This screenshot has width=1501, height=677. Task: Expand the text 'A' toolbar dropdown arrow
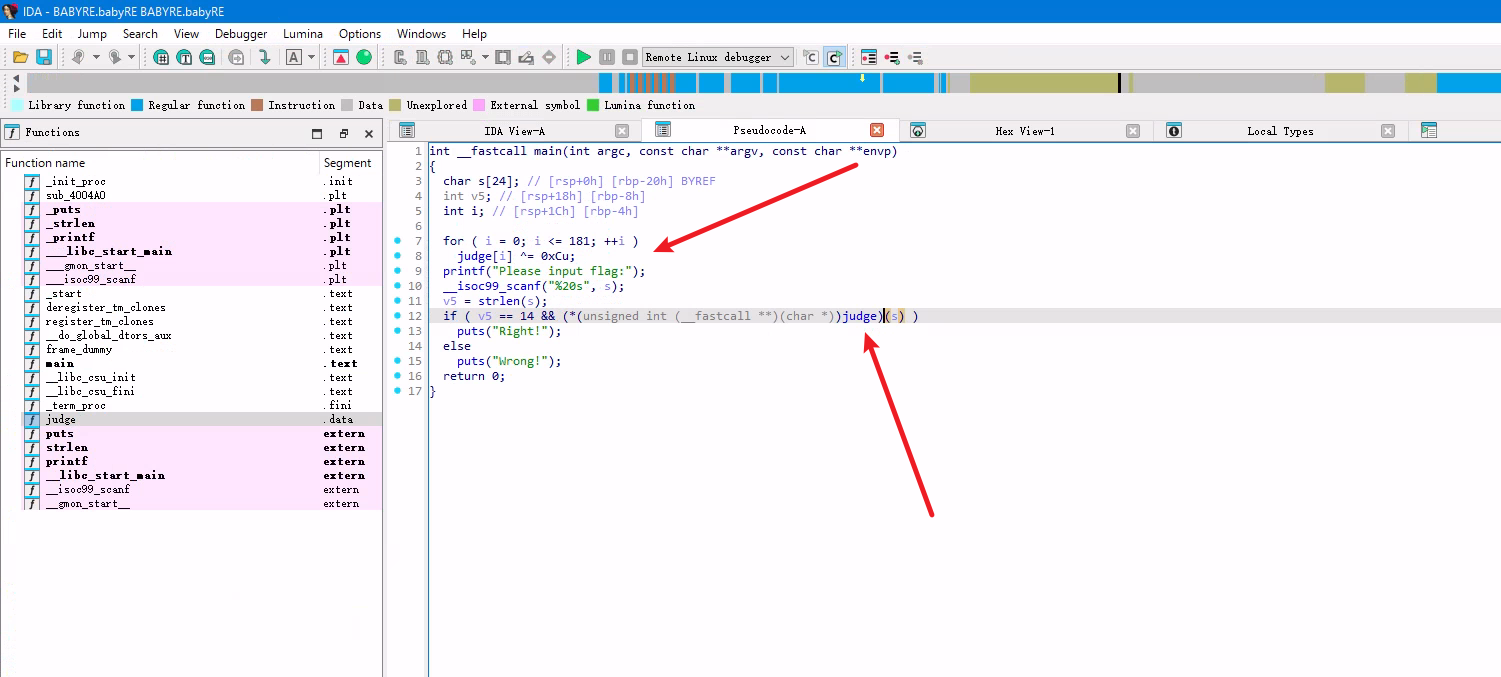[x=311, y=57]
